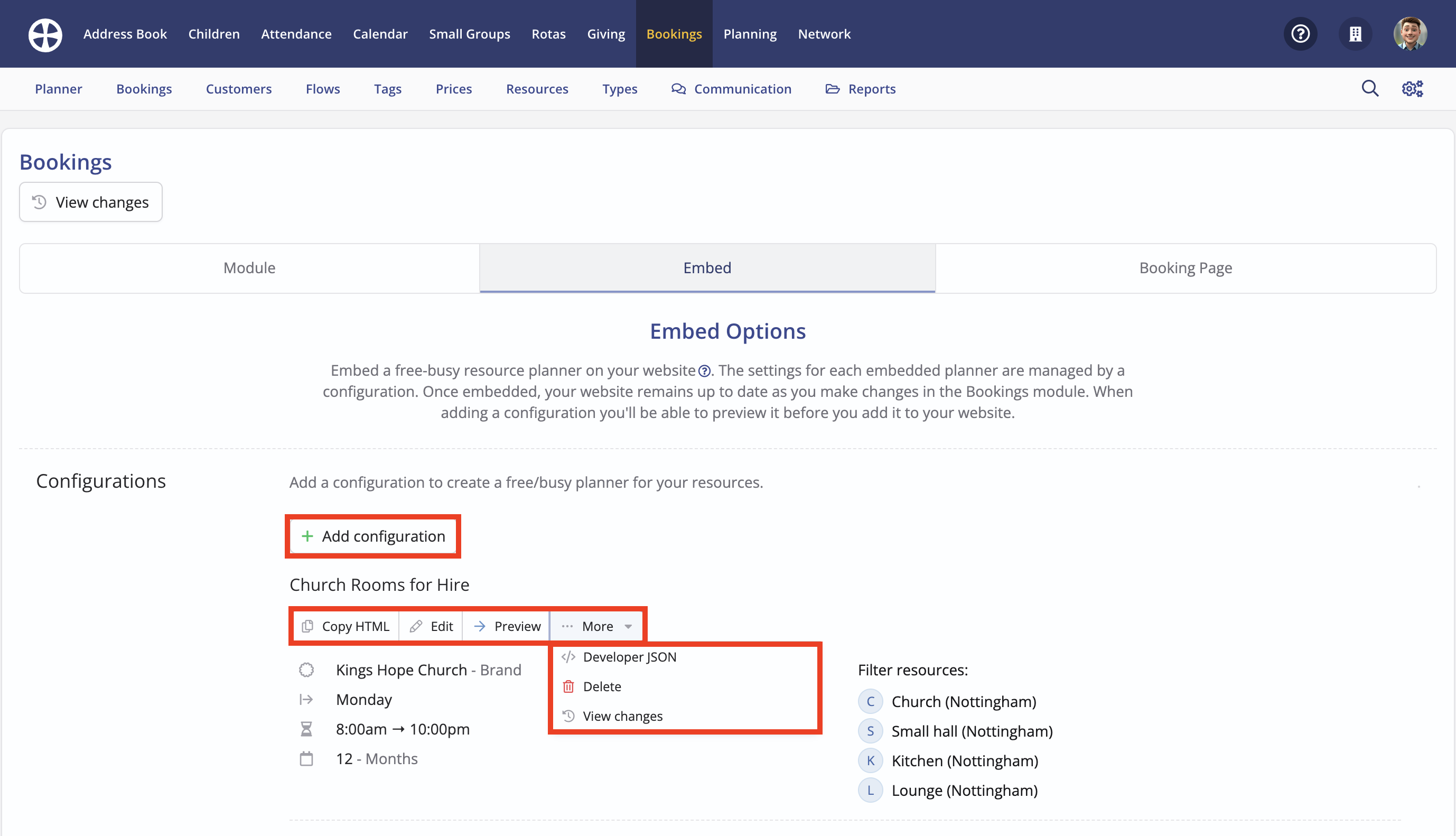Click the Church (Nottingham) resource badge
1456x836 pixels.
coord(870,701)
